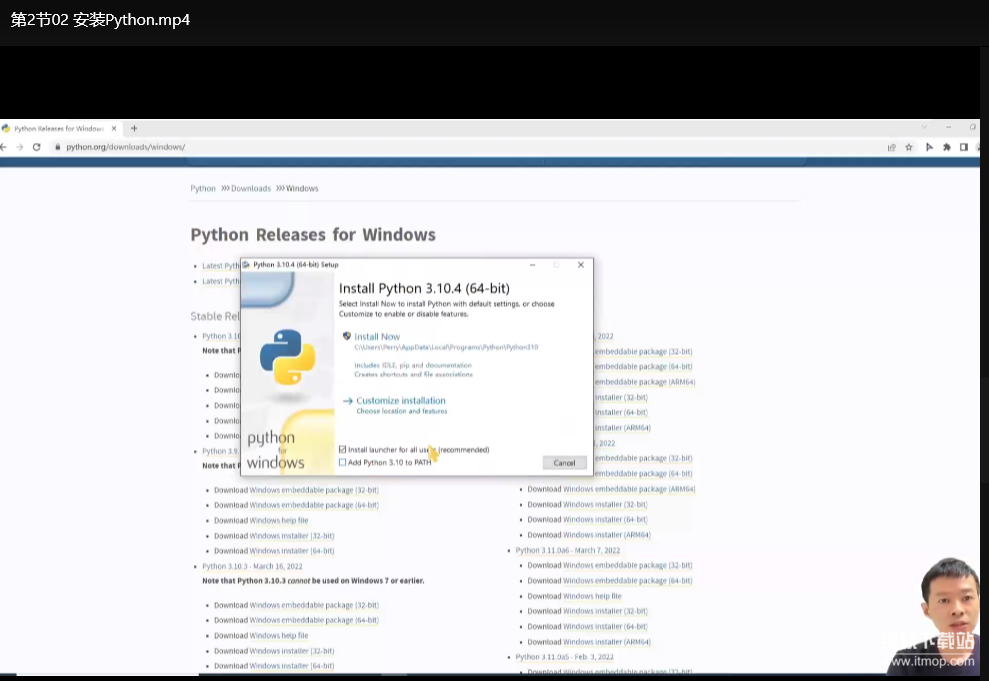Click the share page icon in address bar
The image size is (989, 681).
(891, 147)
